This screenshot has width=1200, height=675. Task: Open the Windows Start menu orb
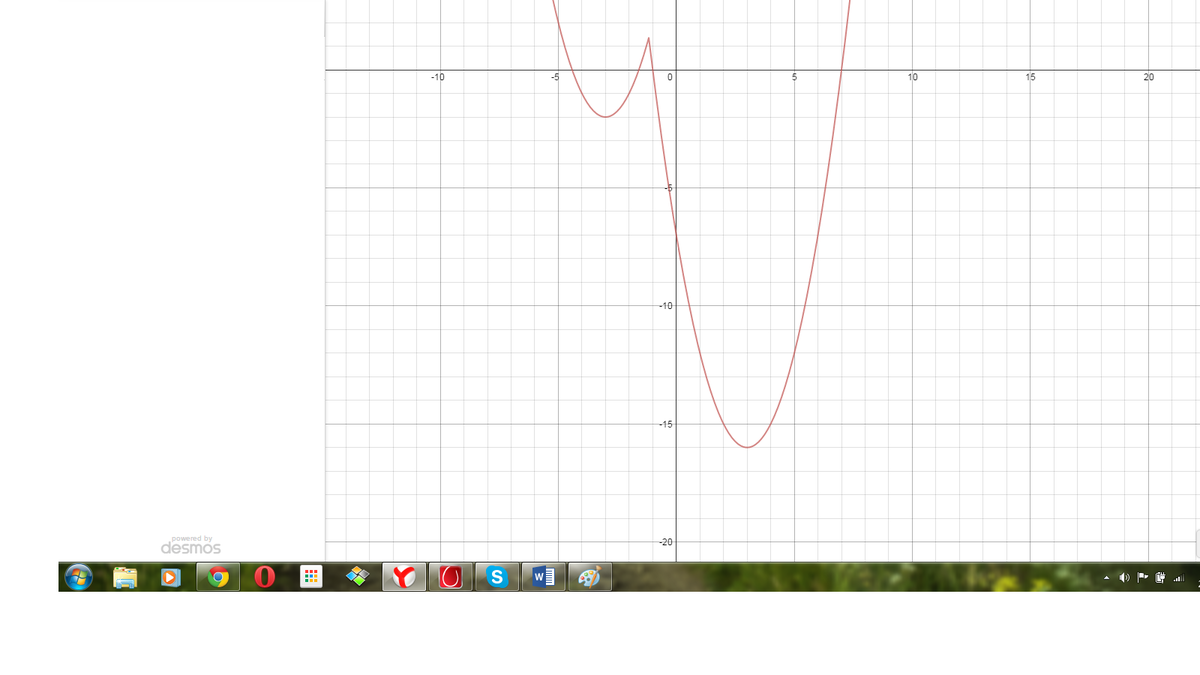pyautogui.click(x=78, y=577)
